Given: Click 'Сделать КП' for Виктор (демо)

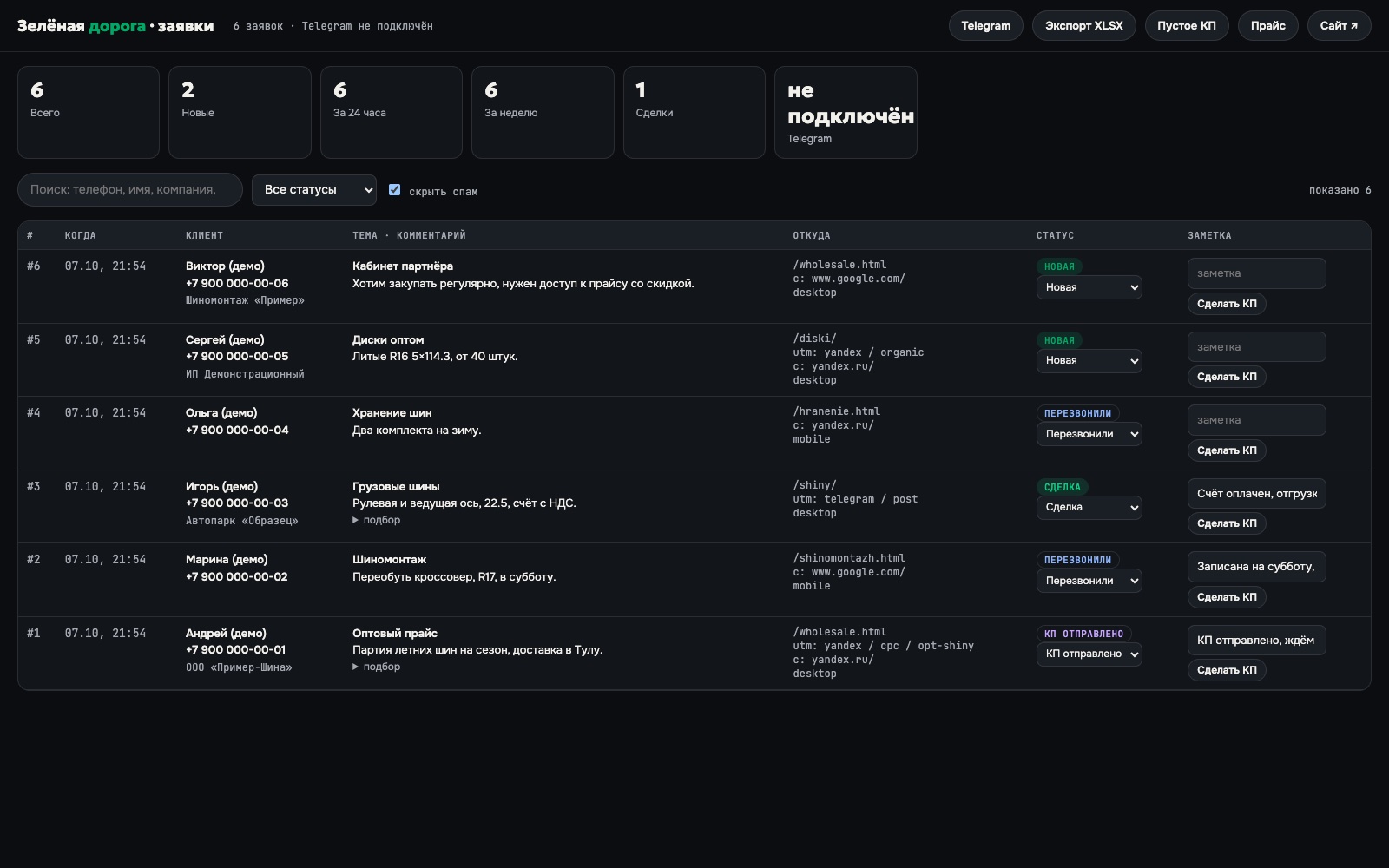Looking at the screenshot, I should point(1227,304).
